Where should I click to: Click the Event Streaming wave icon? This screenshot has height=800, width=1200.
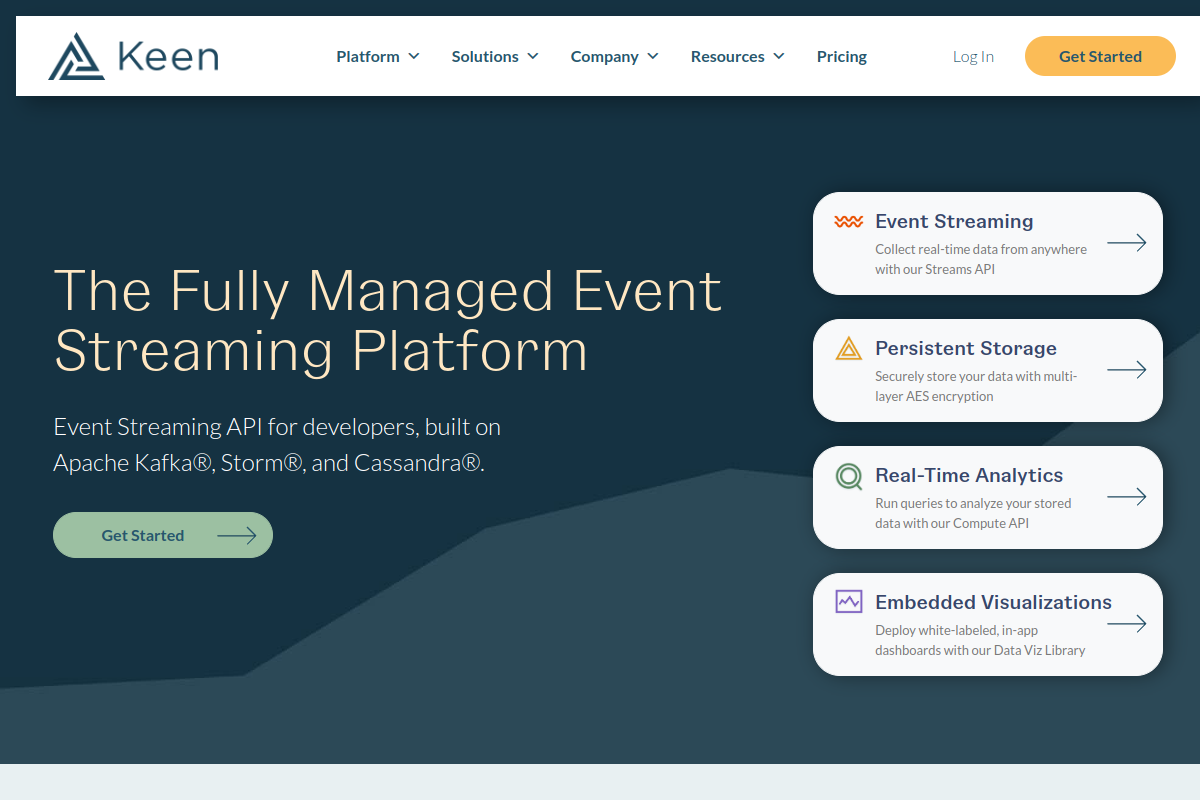(848, 222)
